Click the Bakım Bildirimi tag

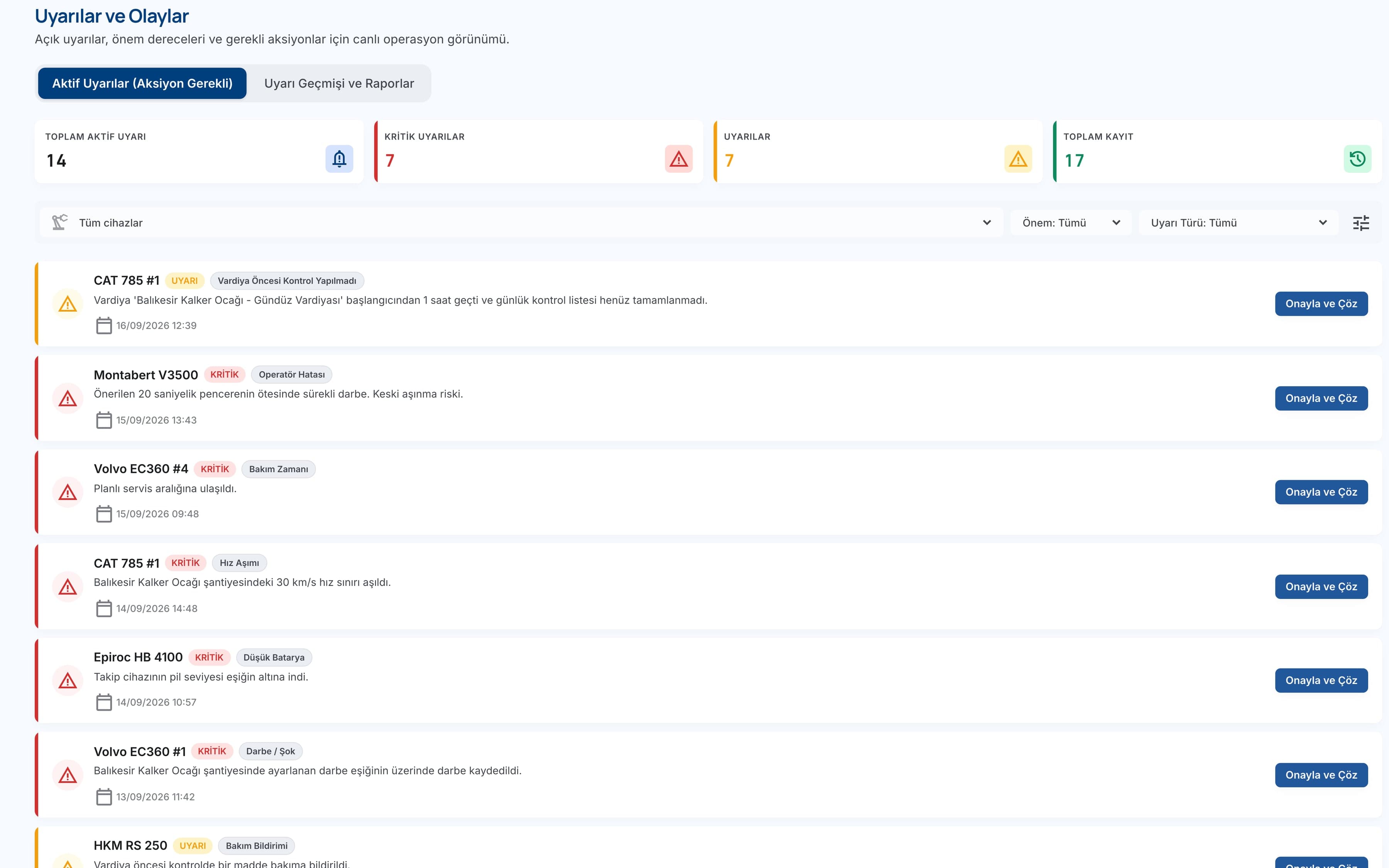click(257, 846)
